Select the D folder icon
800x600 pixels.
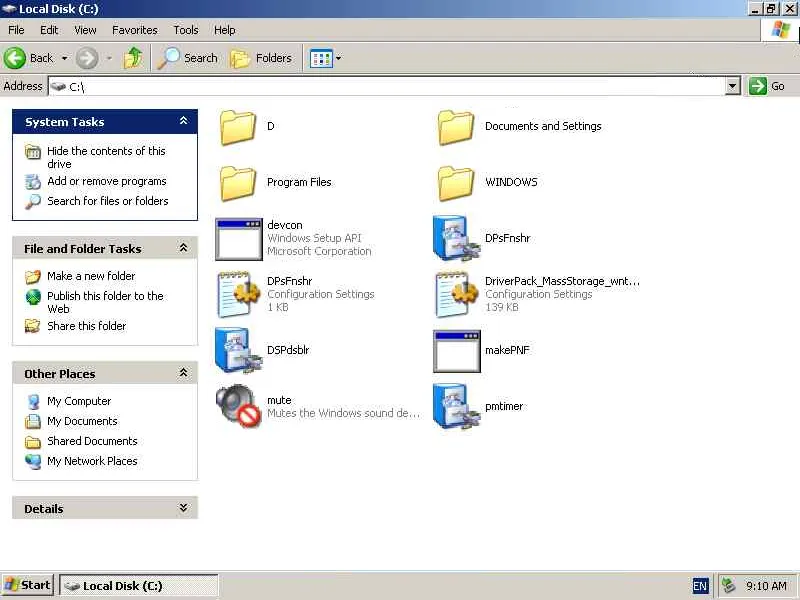(238, 127)
